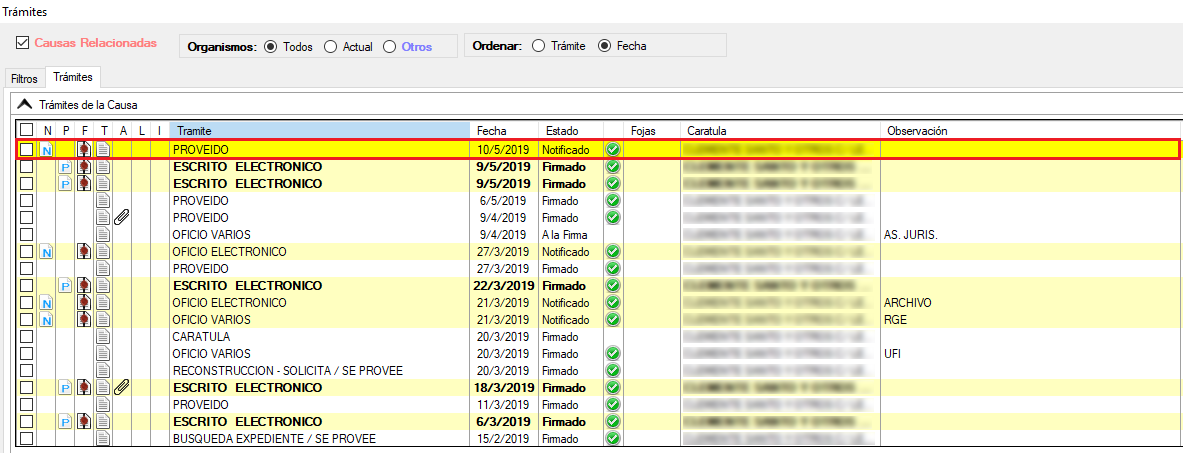
Task: Open the document text icon on the CARATULA row
Action: tap(103, 337)
